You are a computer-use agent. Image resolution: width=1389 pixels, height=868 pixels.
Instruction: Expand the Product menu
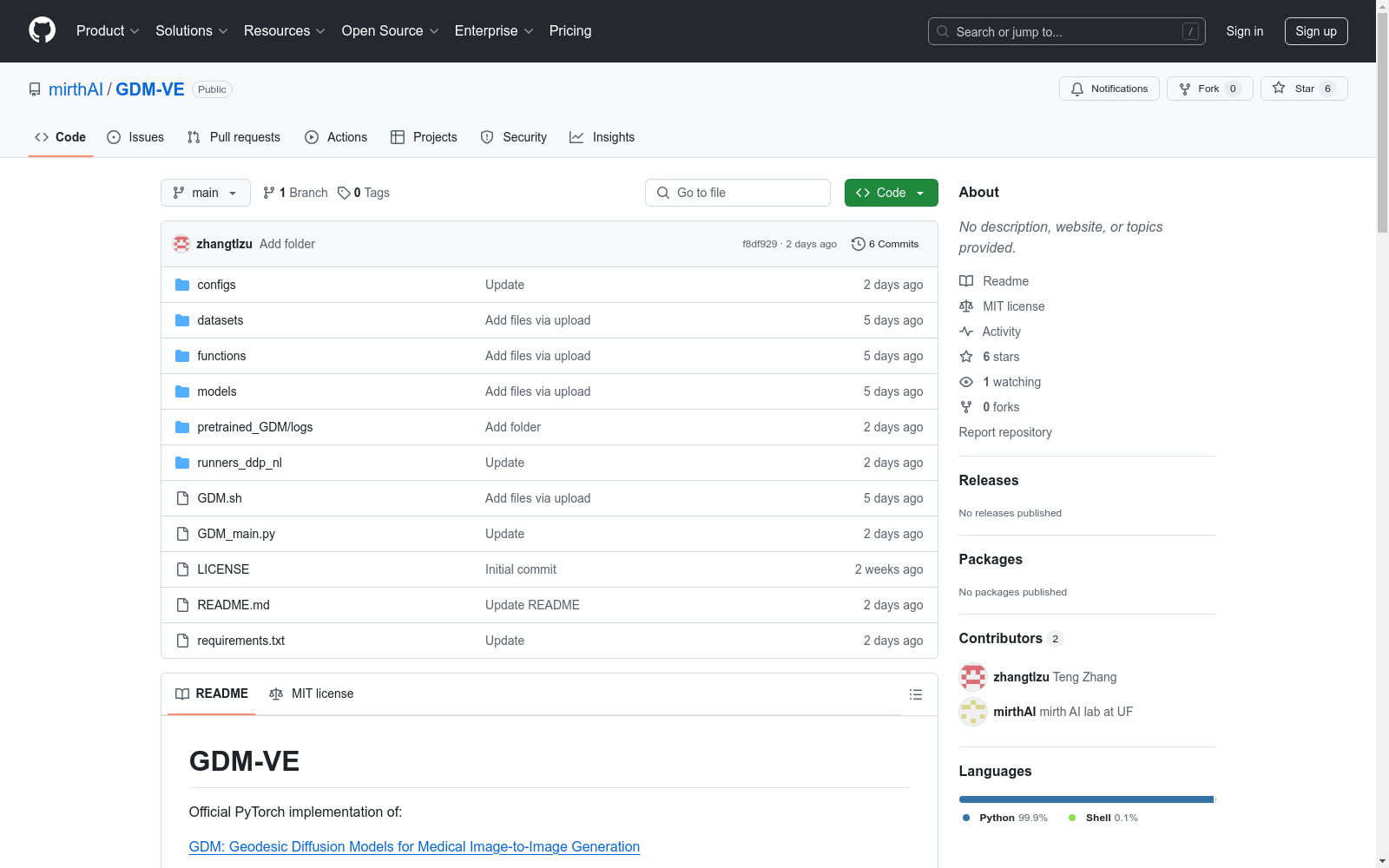108,31
